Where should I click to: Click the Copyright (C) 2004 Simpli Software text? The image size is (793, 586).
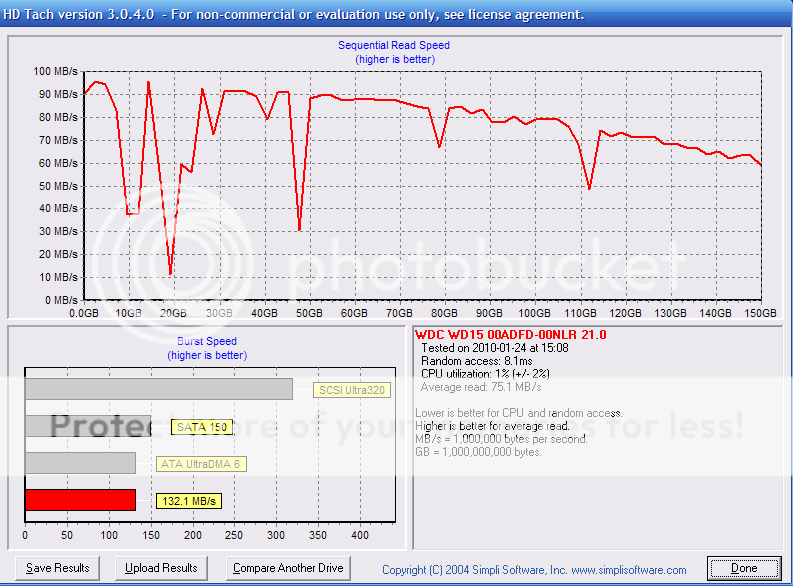(x=474, y=570)
